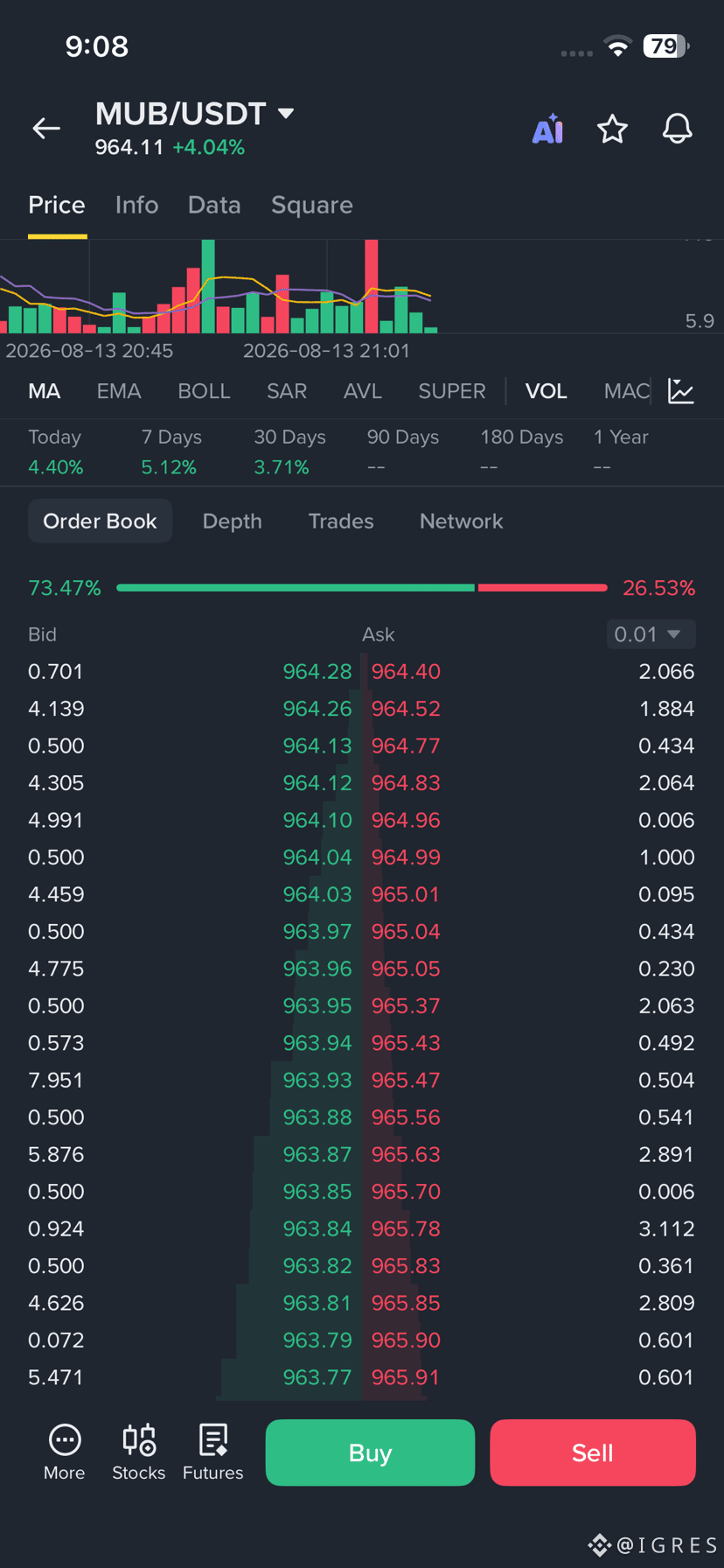Select Today 4.40% performance
This screenshot has height=1568, width=724.
[x=56, y=451]
